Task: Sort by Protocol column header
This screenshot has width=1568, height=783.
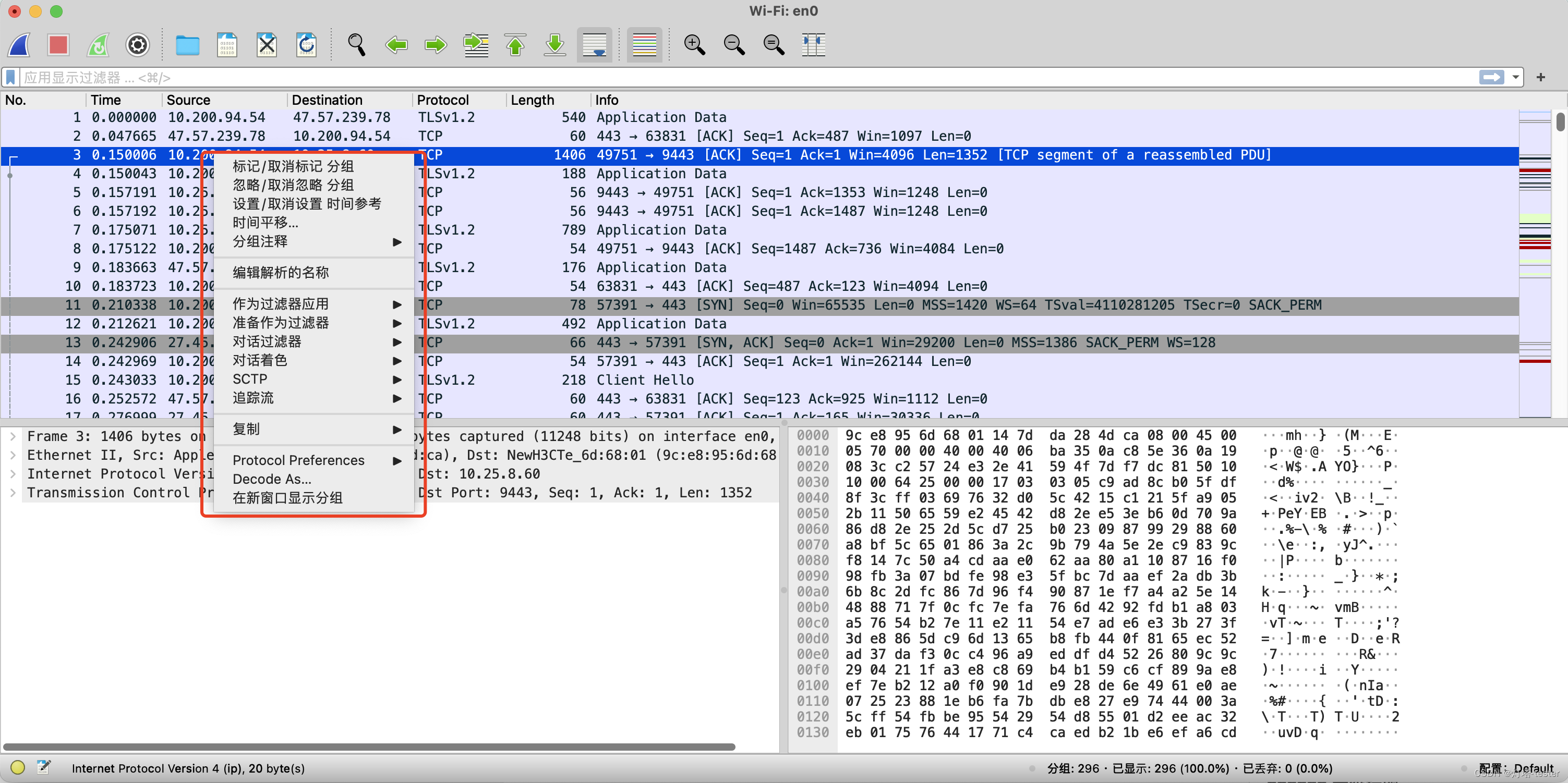Action: click(459, 100)
